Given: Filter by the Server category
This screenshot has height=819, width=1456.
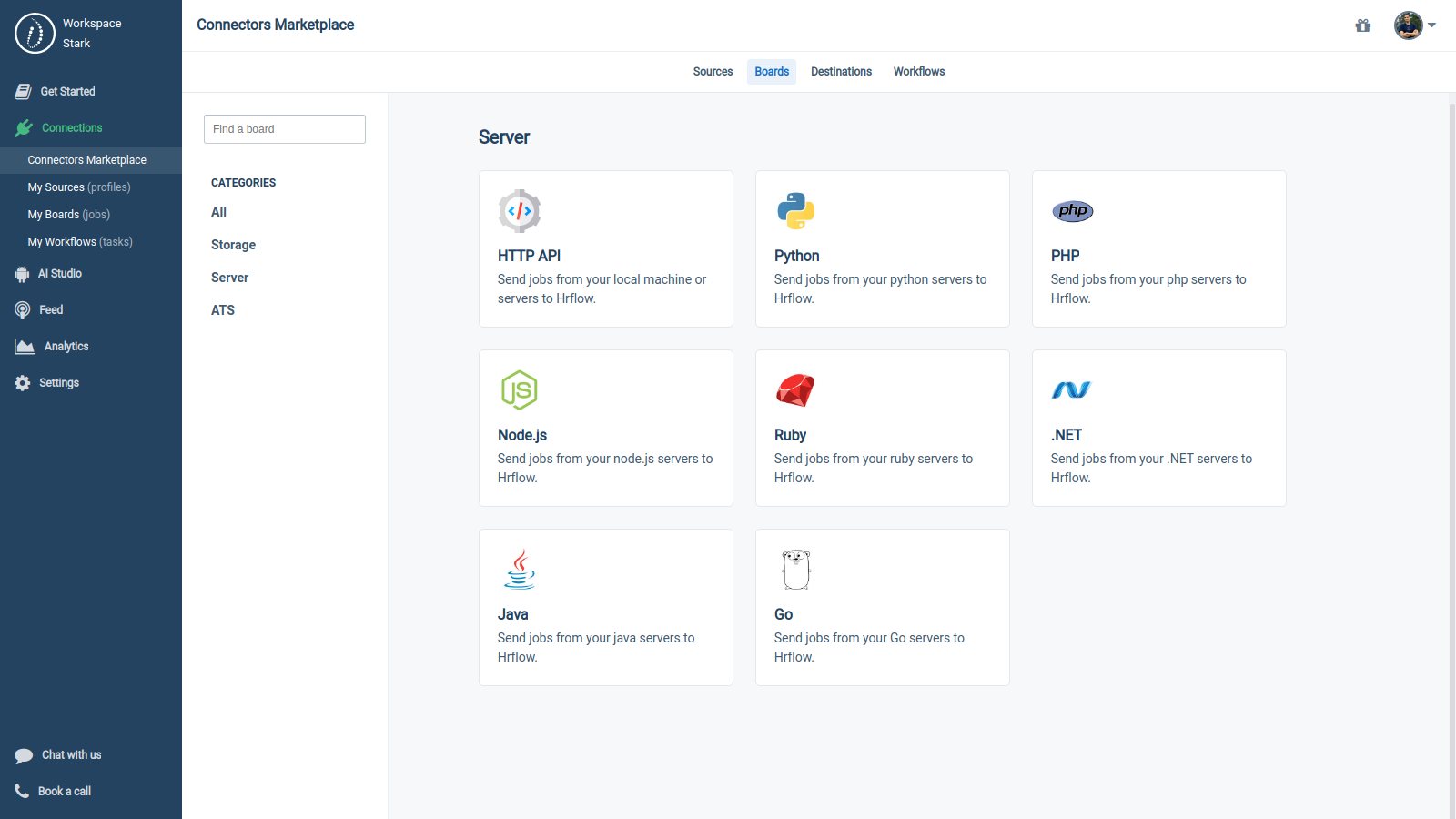Looking at the screenshot, I should (x=229, y=278).
